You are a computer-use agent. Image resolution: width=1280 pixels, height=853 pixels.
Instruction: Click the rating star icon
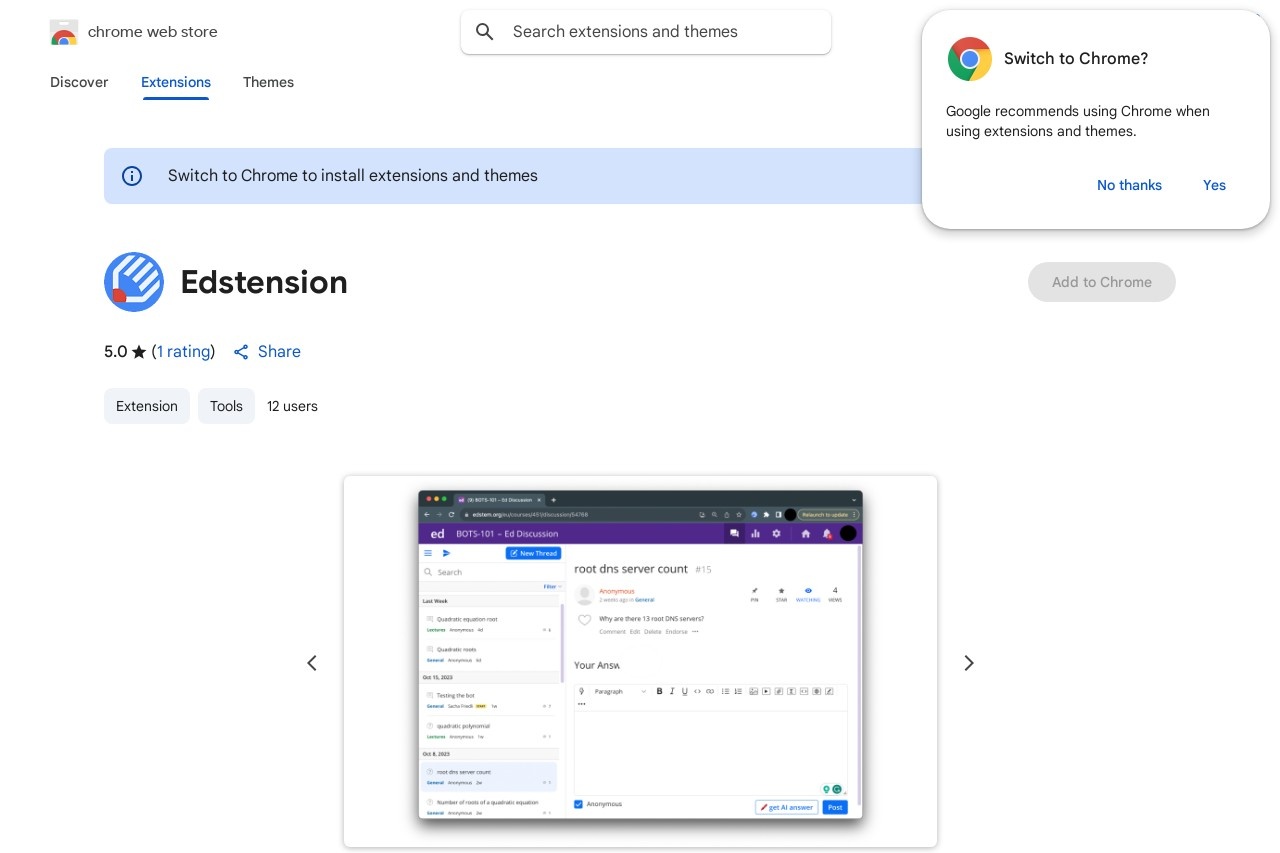139,352
